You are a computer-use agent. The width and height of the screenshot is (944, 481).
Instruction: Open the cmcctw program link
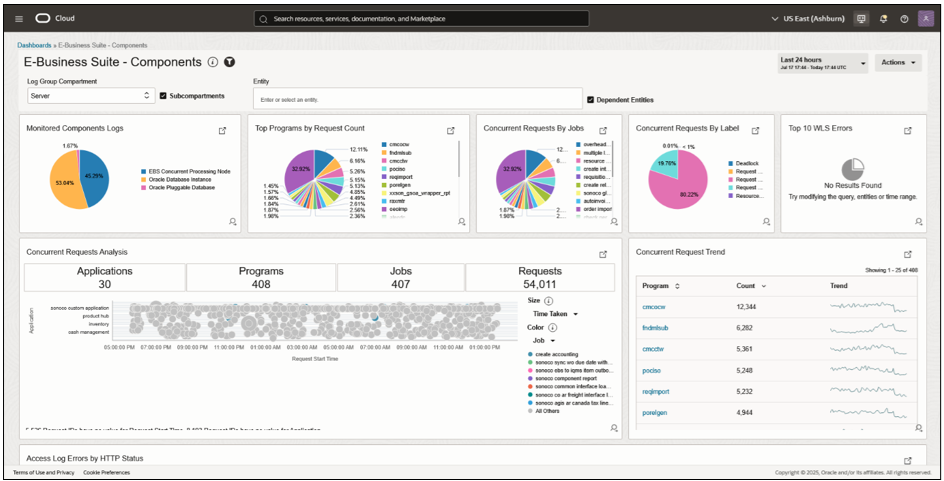653,349
